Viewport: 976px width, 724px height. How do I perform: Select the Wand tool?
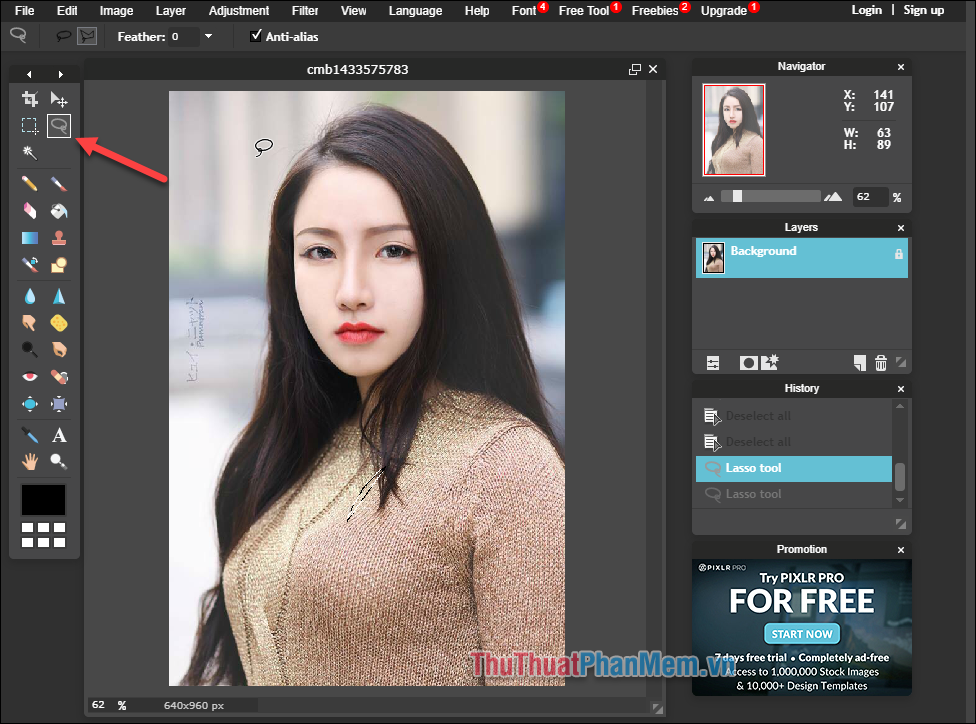[x=30, y=153]
